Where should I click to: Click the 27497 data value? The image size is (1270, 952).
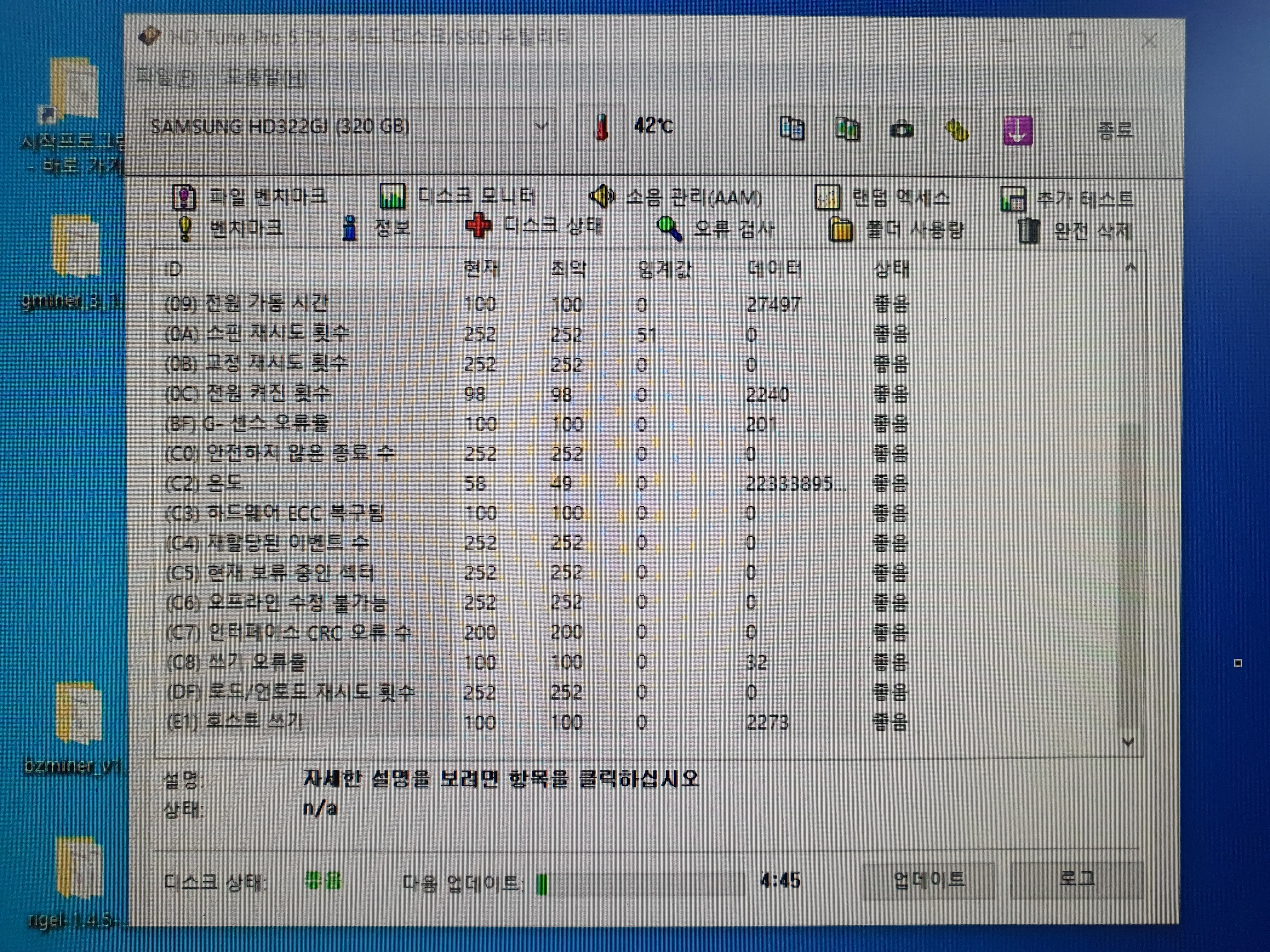[x=773, y=304]
